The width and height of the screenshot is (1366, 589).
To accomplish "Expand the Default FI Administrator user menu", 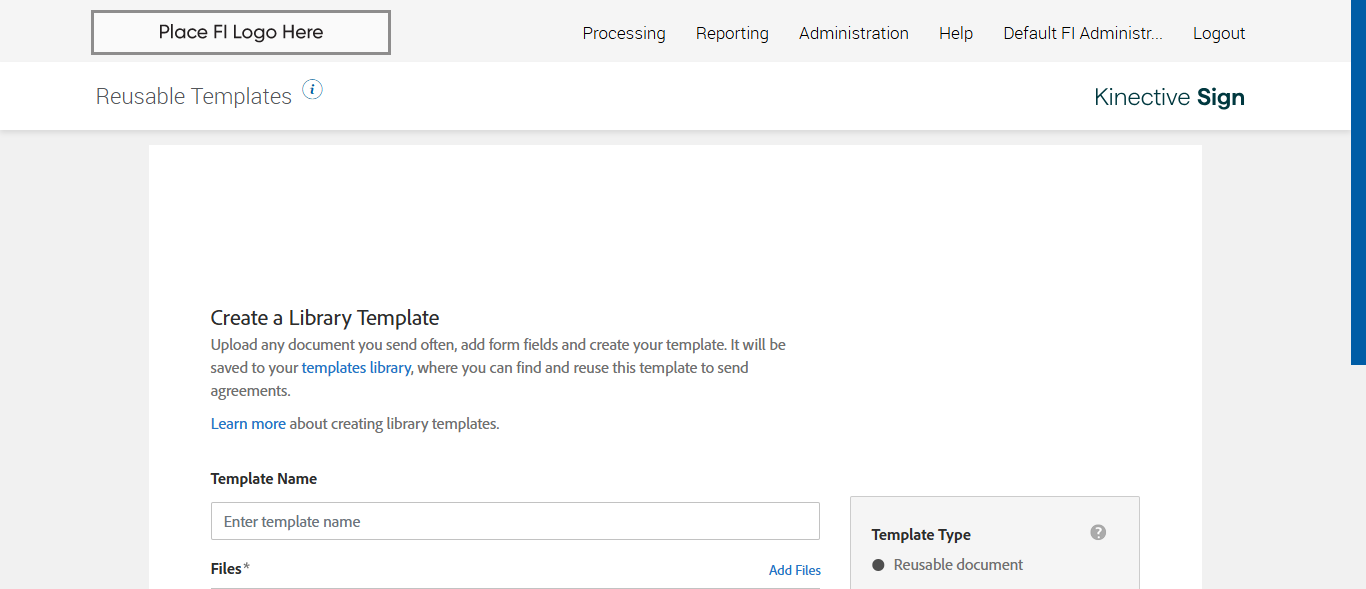I will tap(1083, 33).
